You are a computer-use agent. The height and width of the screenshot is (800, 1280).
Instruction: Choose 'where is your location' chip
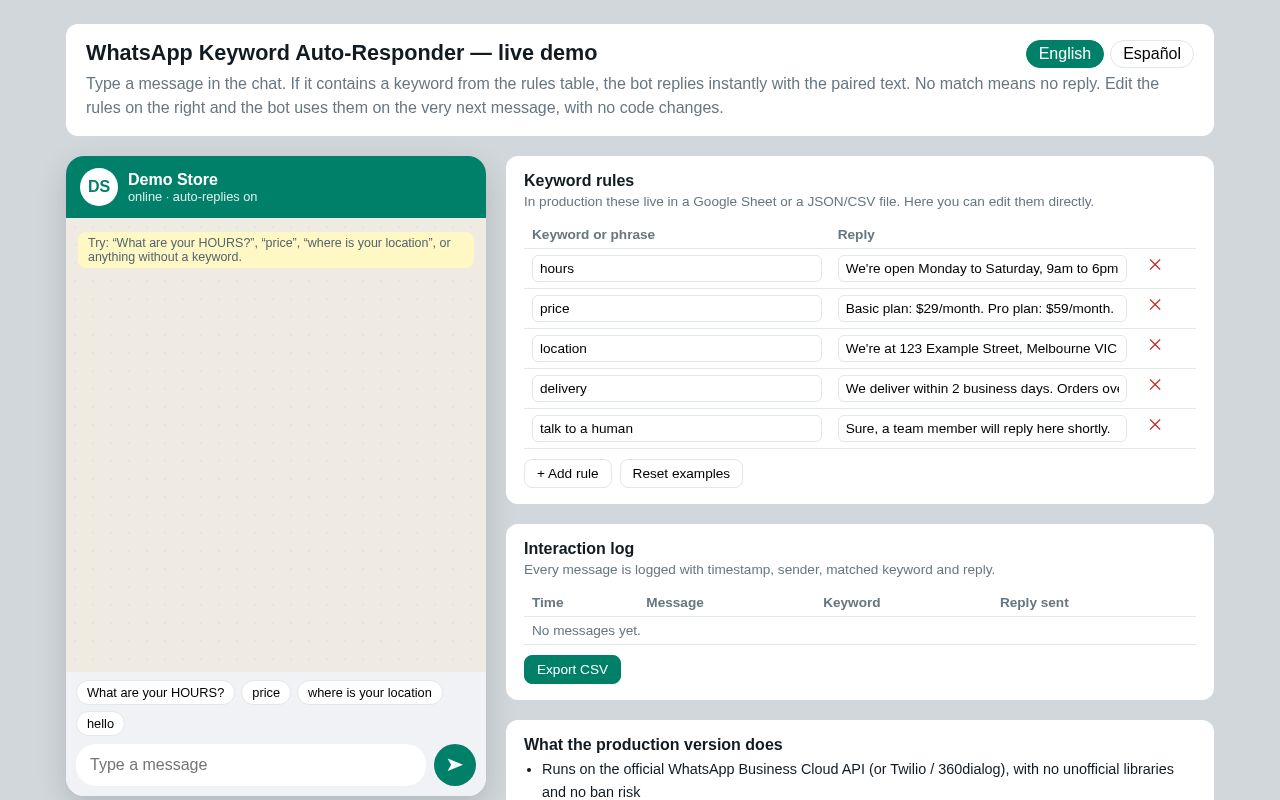tap(370, 693)
